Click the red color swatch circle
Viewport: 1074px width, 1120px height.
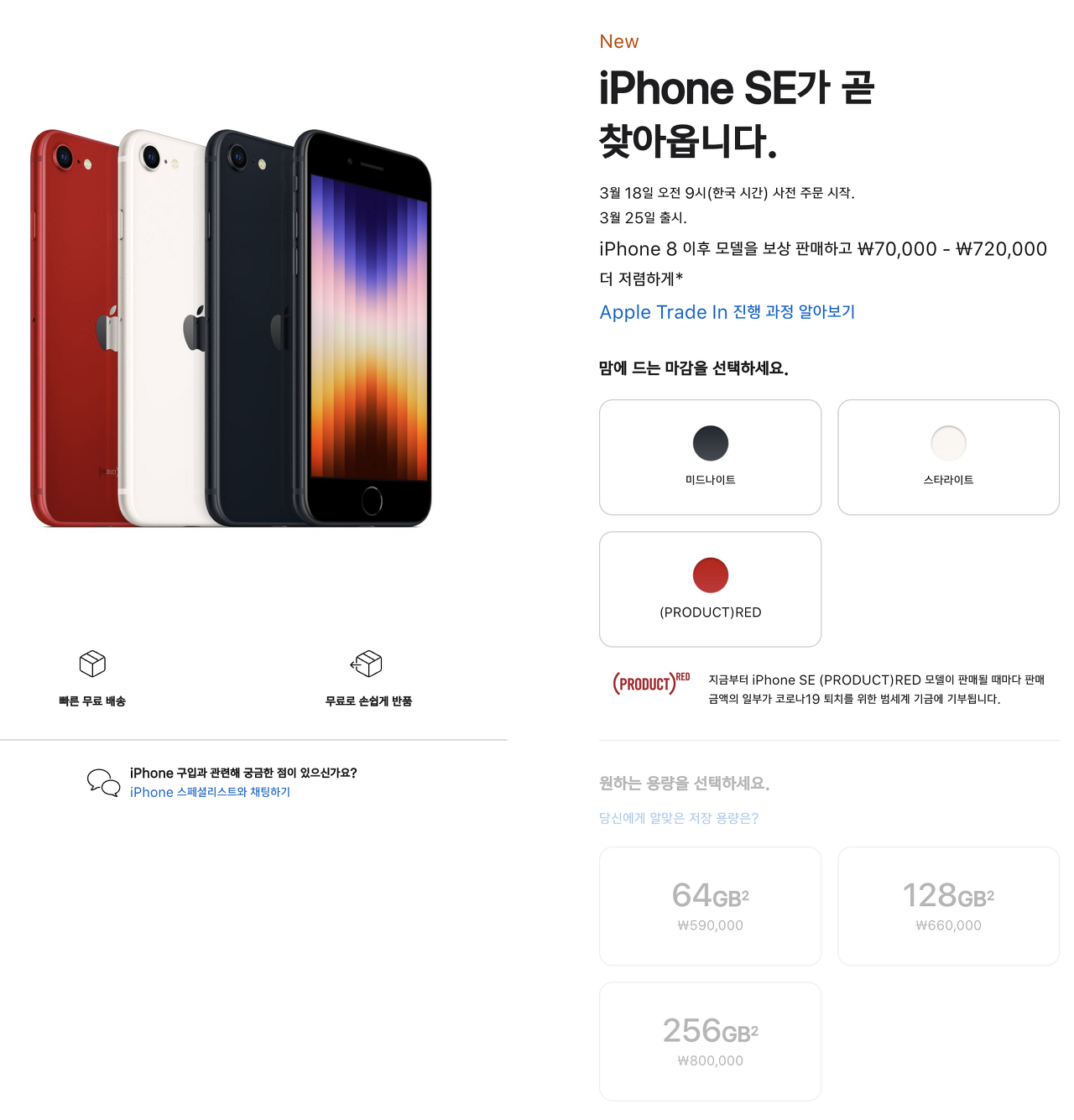click(711, 575)
